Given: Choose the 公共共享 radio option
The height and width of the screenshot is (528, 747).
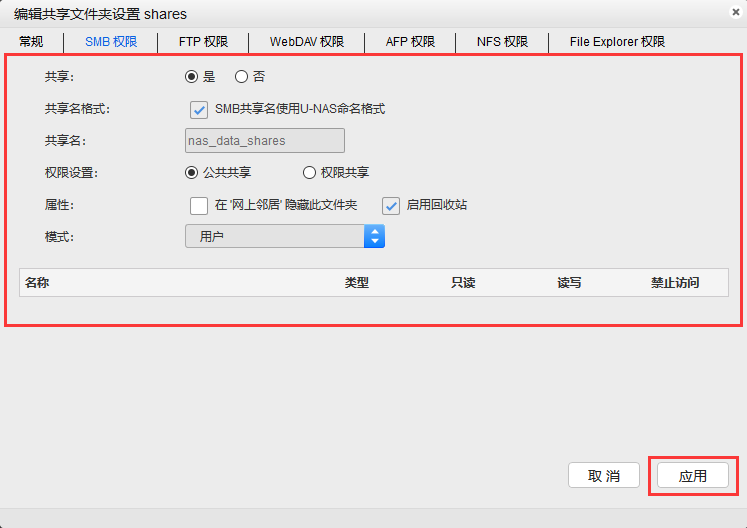Looking at the screenshot, I should pos(192,172).
